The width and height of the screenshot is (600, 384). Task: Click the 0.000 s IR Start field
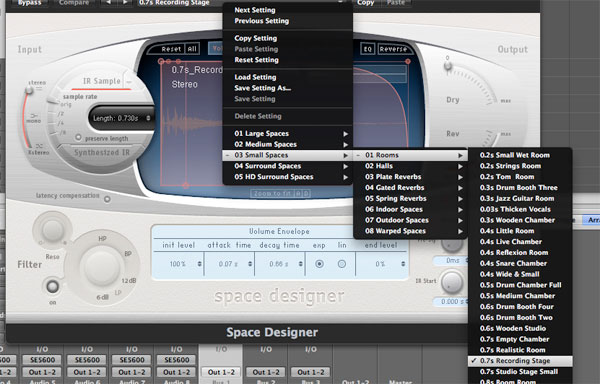pos(450,301)
